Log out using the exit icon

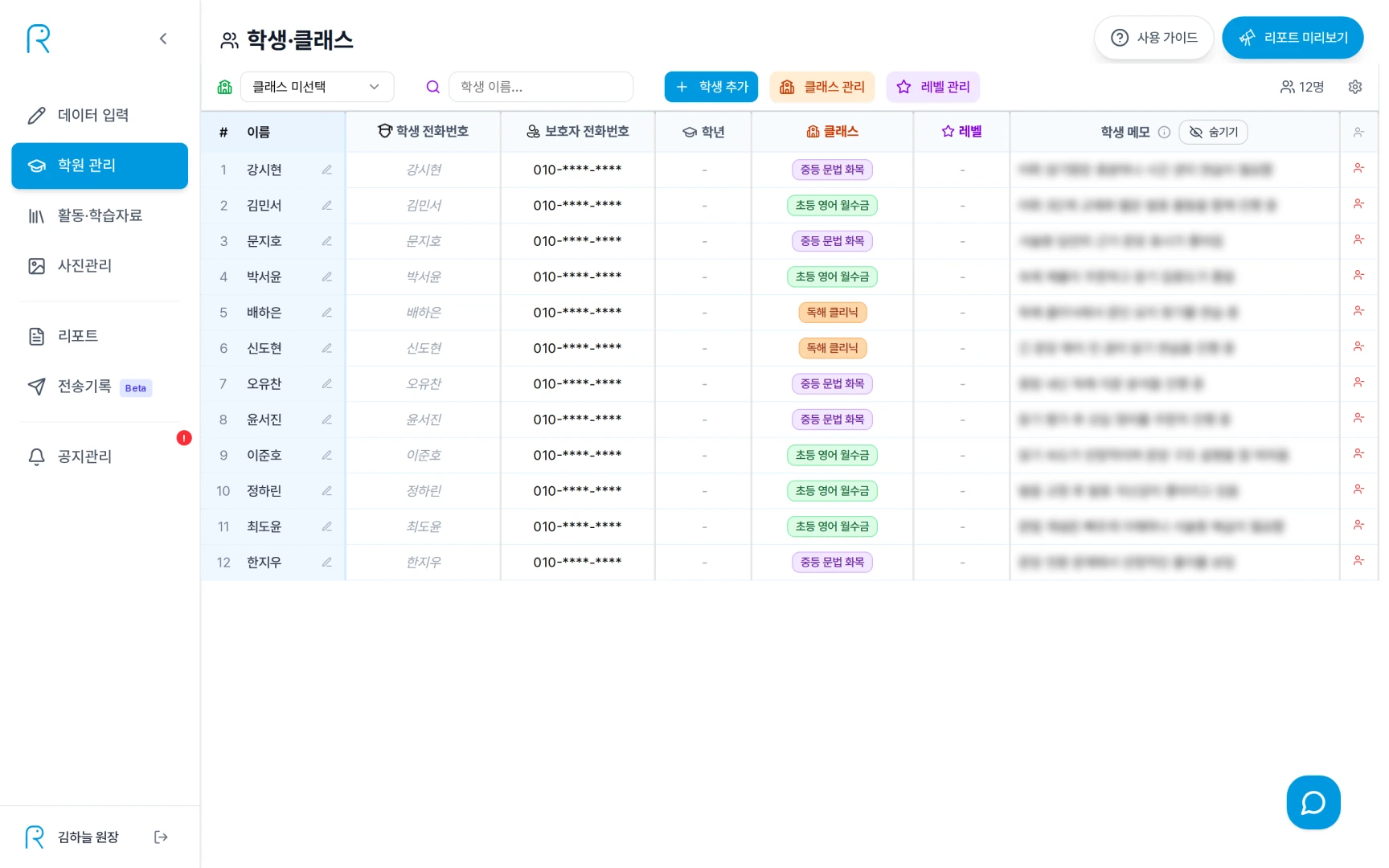point(161,837)
